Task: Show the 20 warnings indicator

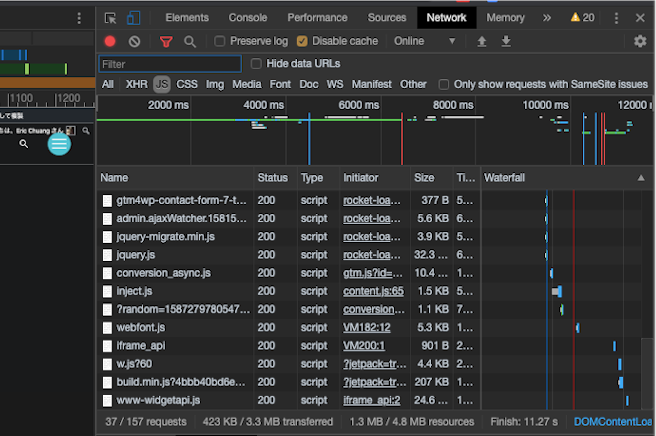Action: [x=583, y=18]
